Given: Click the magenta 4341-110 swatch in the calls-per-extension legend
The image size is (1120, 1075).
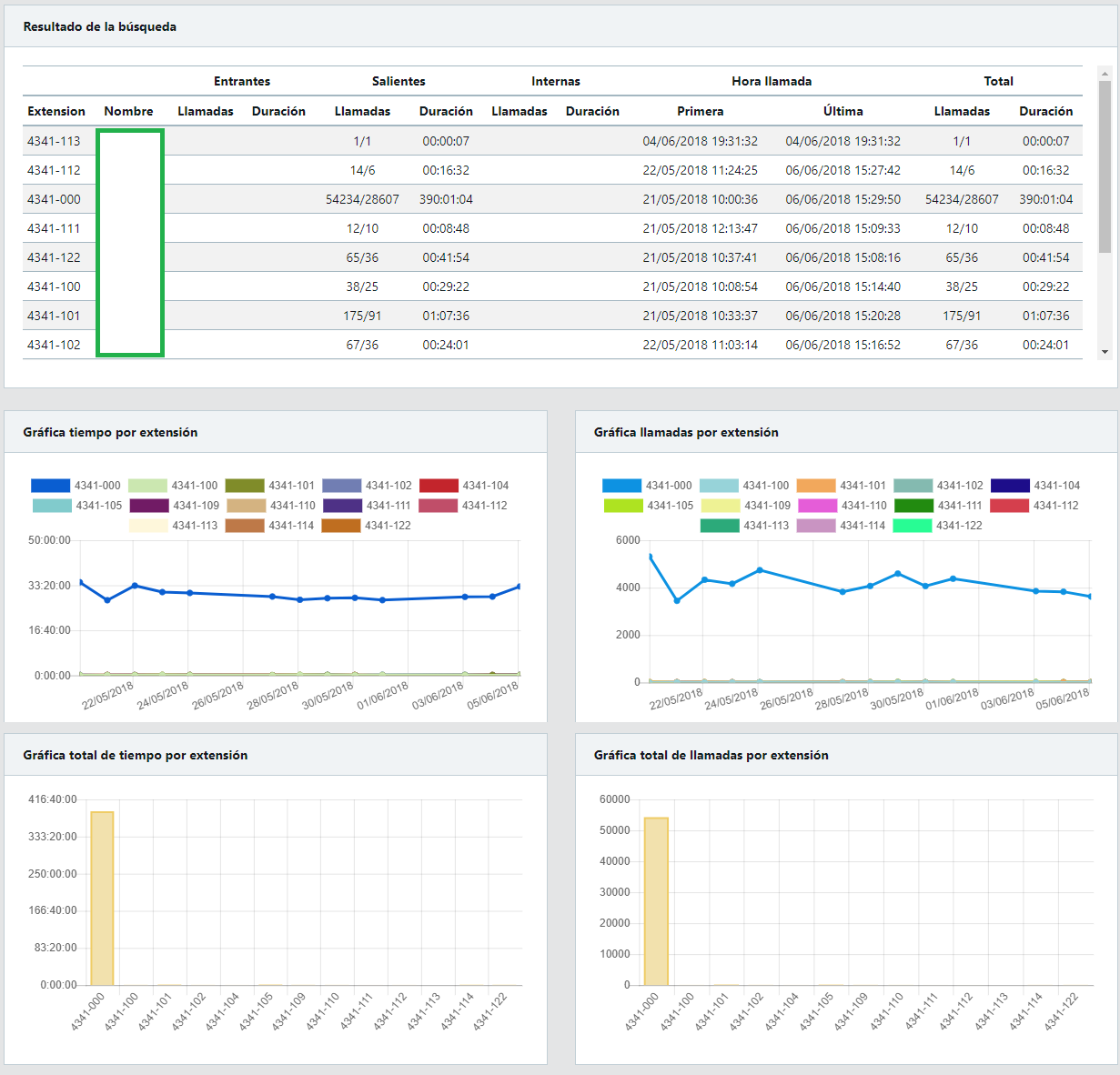Looking at the screenshot, I should coord(817,506).
